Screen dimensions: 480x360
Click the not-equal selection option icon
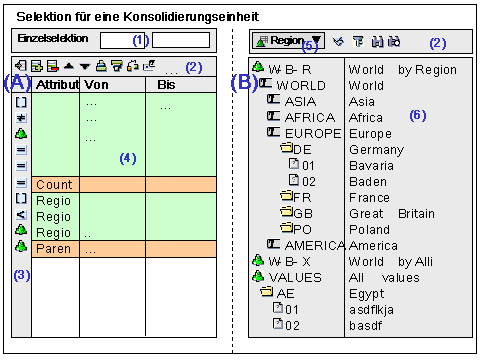(x=21, y=118)
